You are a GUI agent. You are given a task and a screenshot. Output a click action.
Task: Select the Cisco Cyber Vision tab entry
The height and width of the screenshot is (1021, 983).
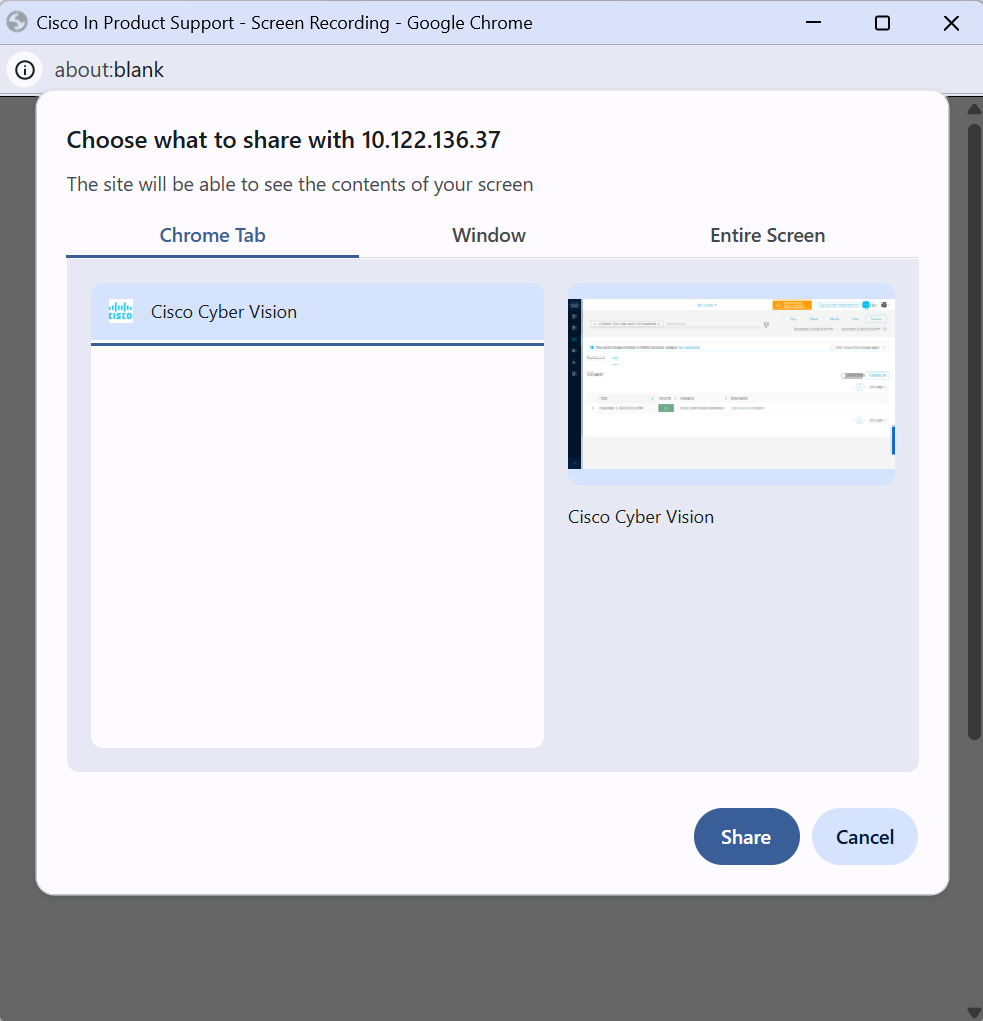317,312
